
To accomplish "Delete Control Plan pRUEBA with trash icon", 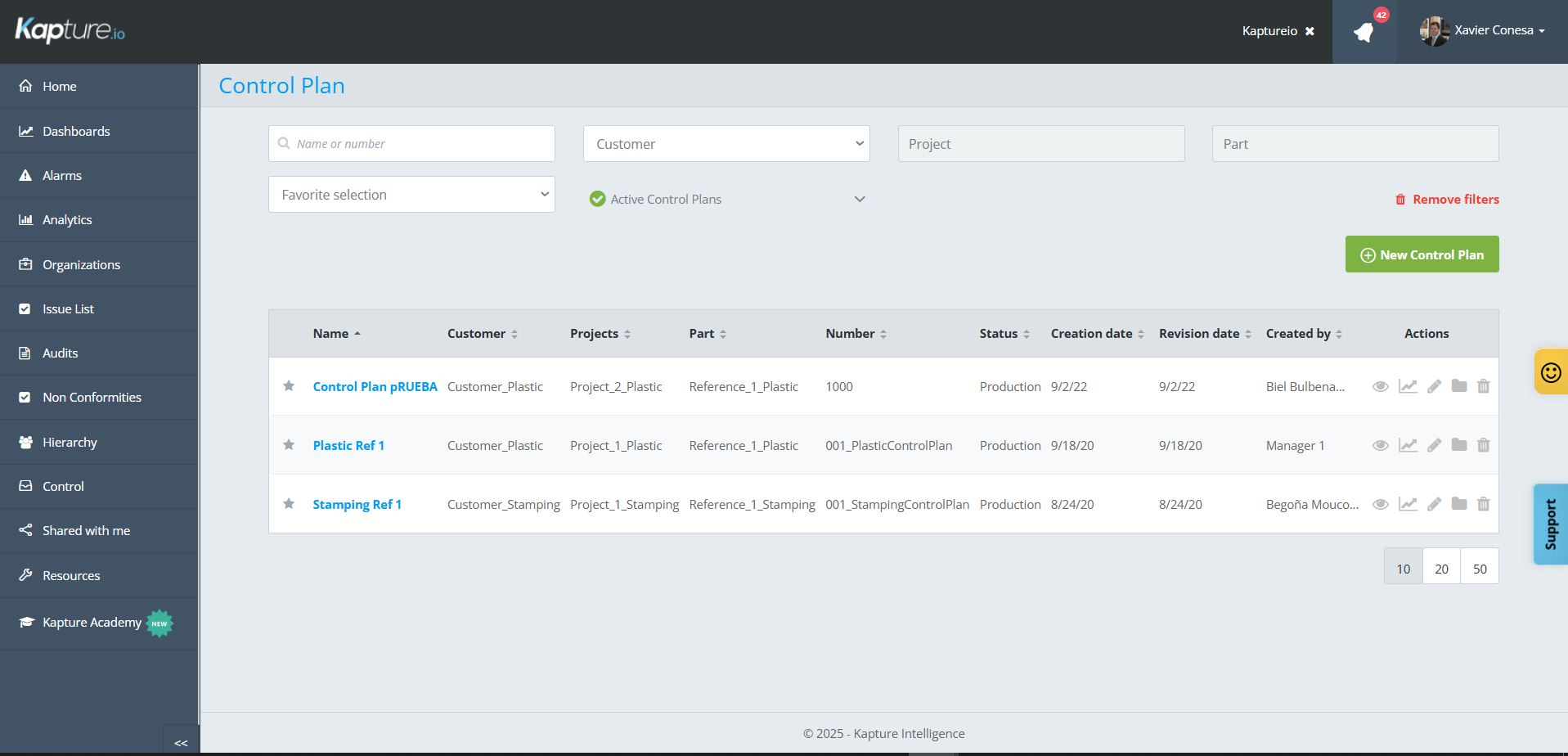I will point(1483,385).
